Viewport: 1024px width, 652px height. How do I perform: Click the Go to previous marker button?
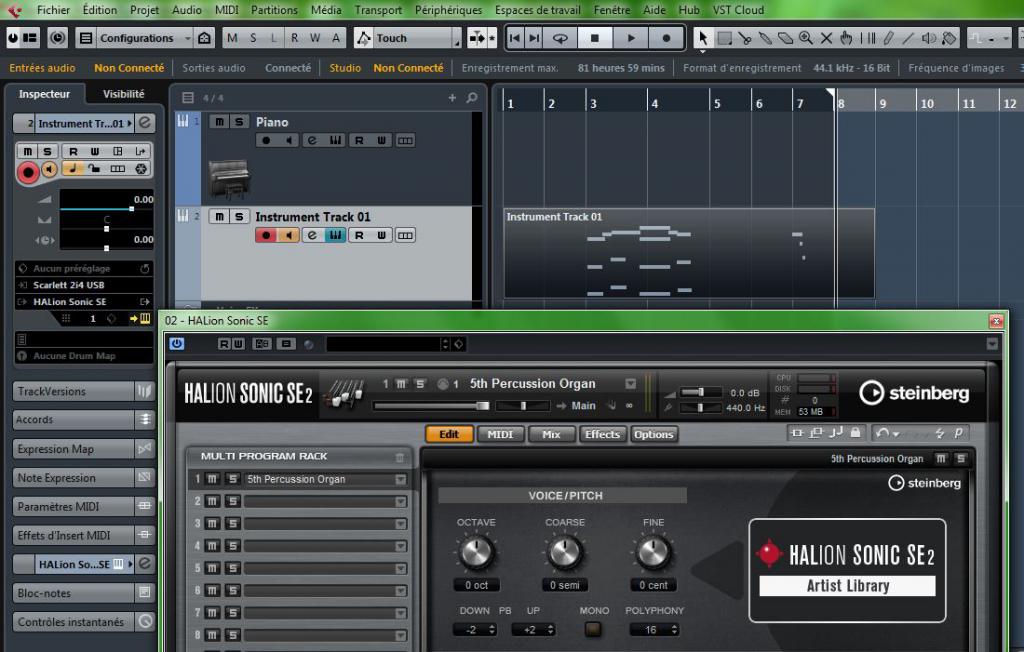click(515, 38)
